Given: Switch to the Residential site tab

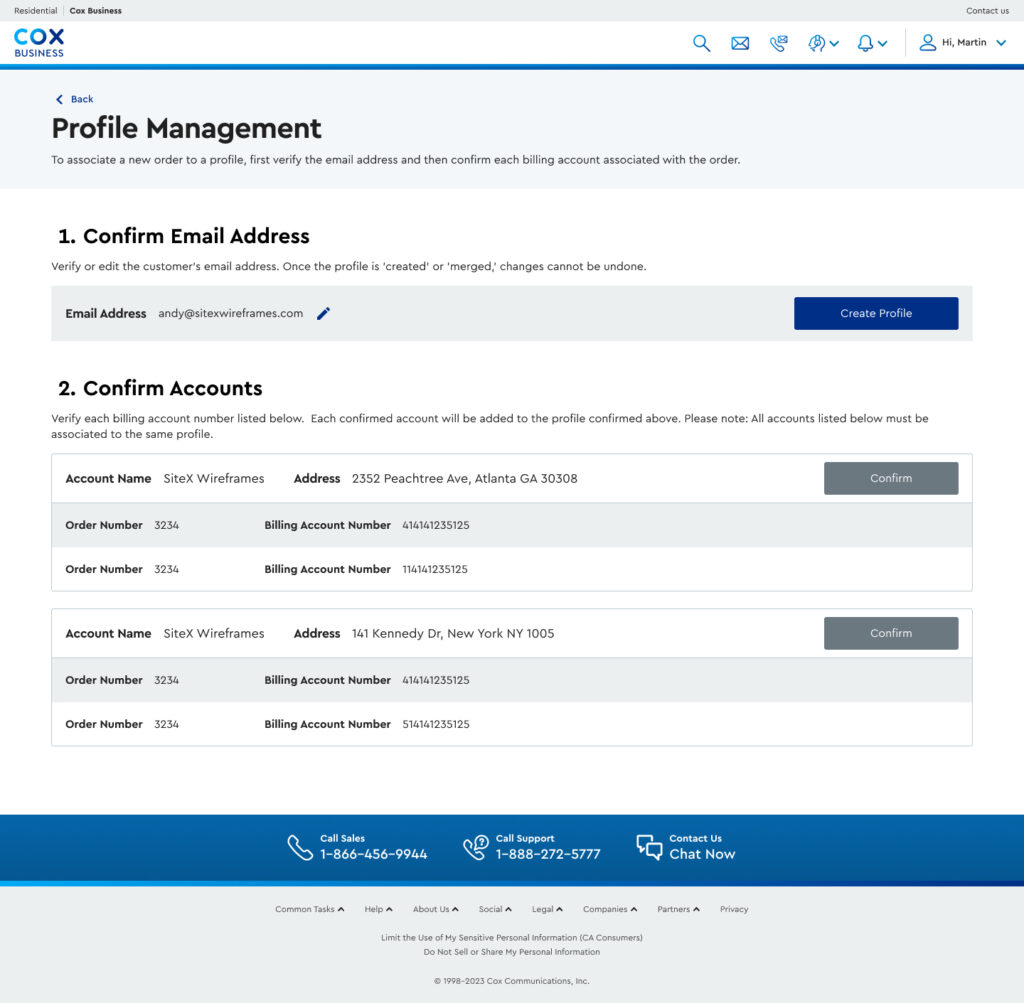Looking at the screenshot, I should pos(36,11).
